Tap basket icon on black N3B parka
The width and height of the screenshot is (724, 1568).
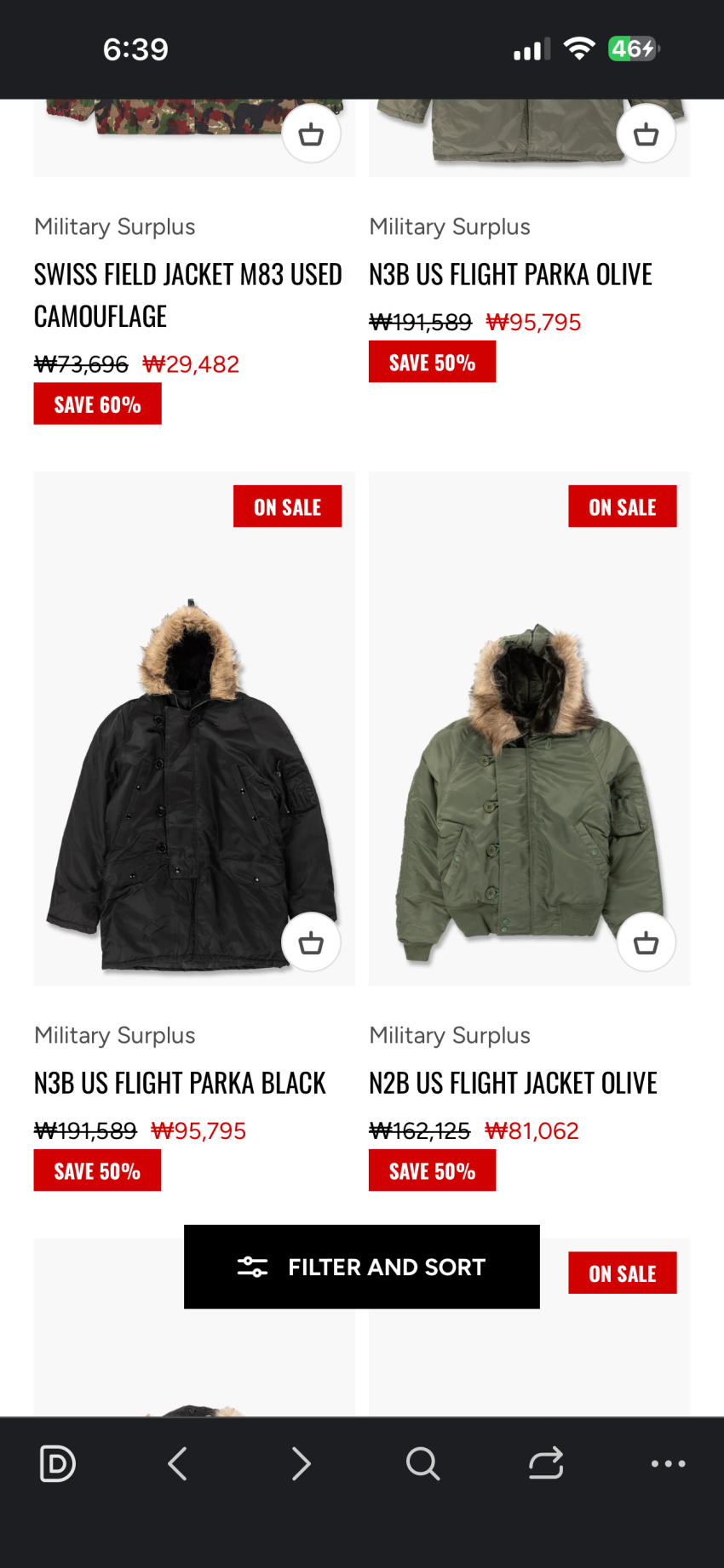click(311, 942)
